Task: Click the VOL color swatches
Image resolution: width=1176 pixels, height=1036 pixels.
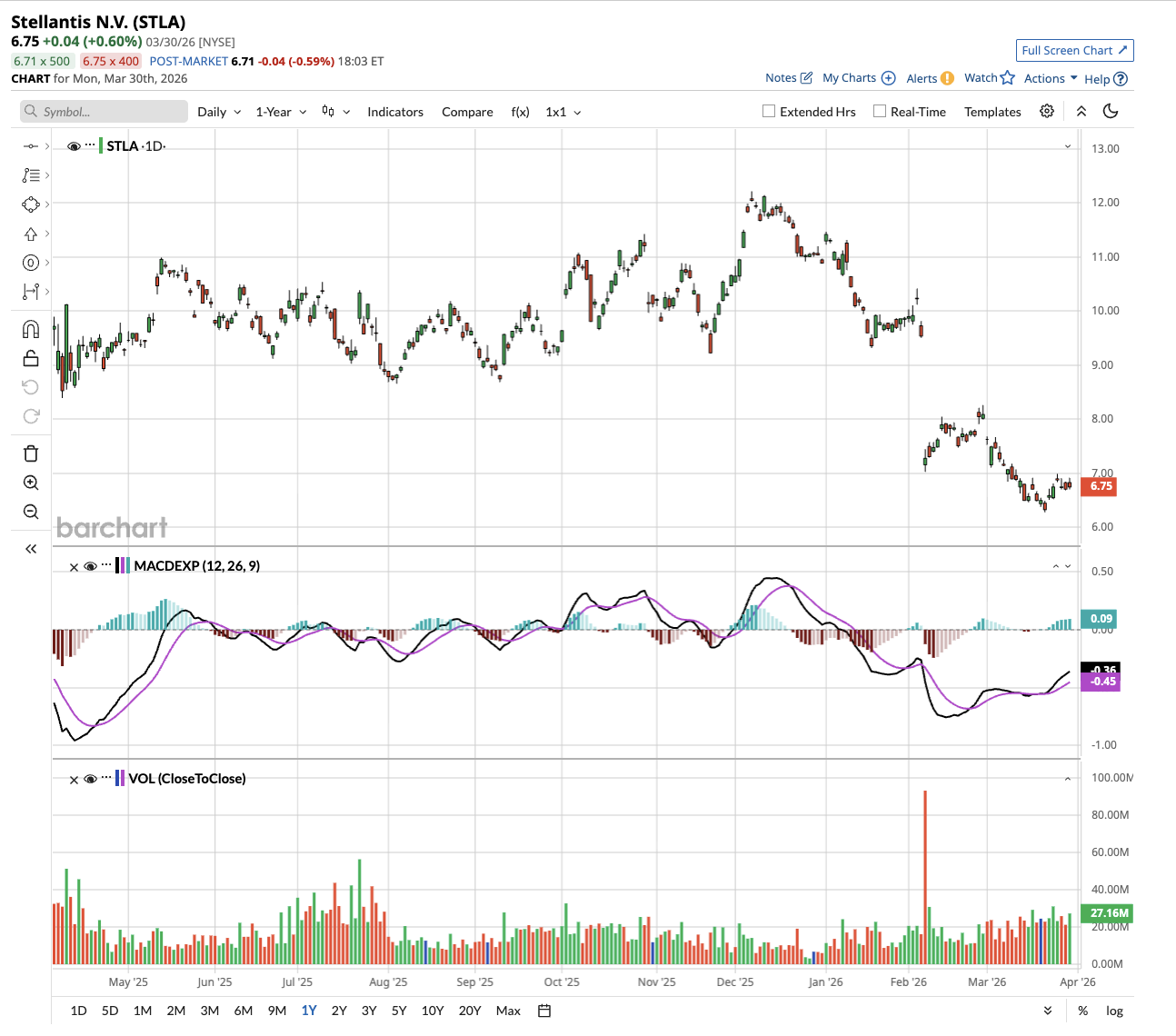Action: [120, 778]
